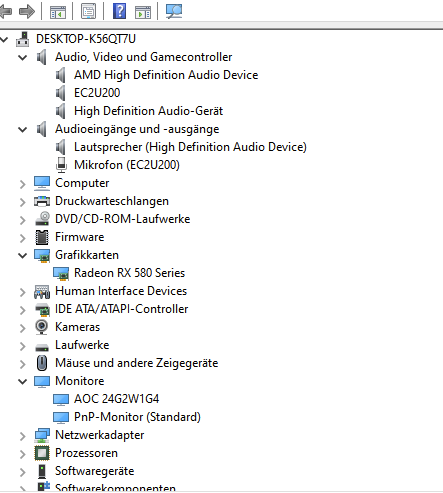Click the mouse icon beside Mäuse und andere Zeigegeräte
This screenshot has width=443, height=493.
(x=42, y=363)
